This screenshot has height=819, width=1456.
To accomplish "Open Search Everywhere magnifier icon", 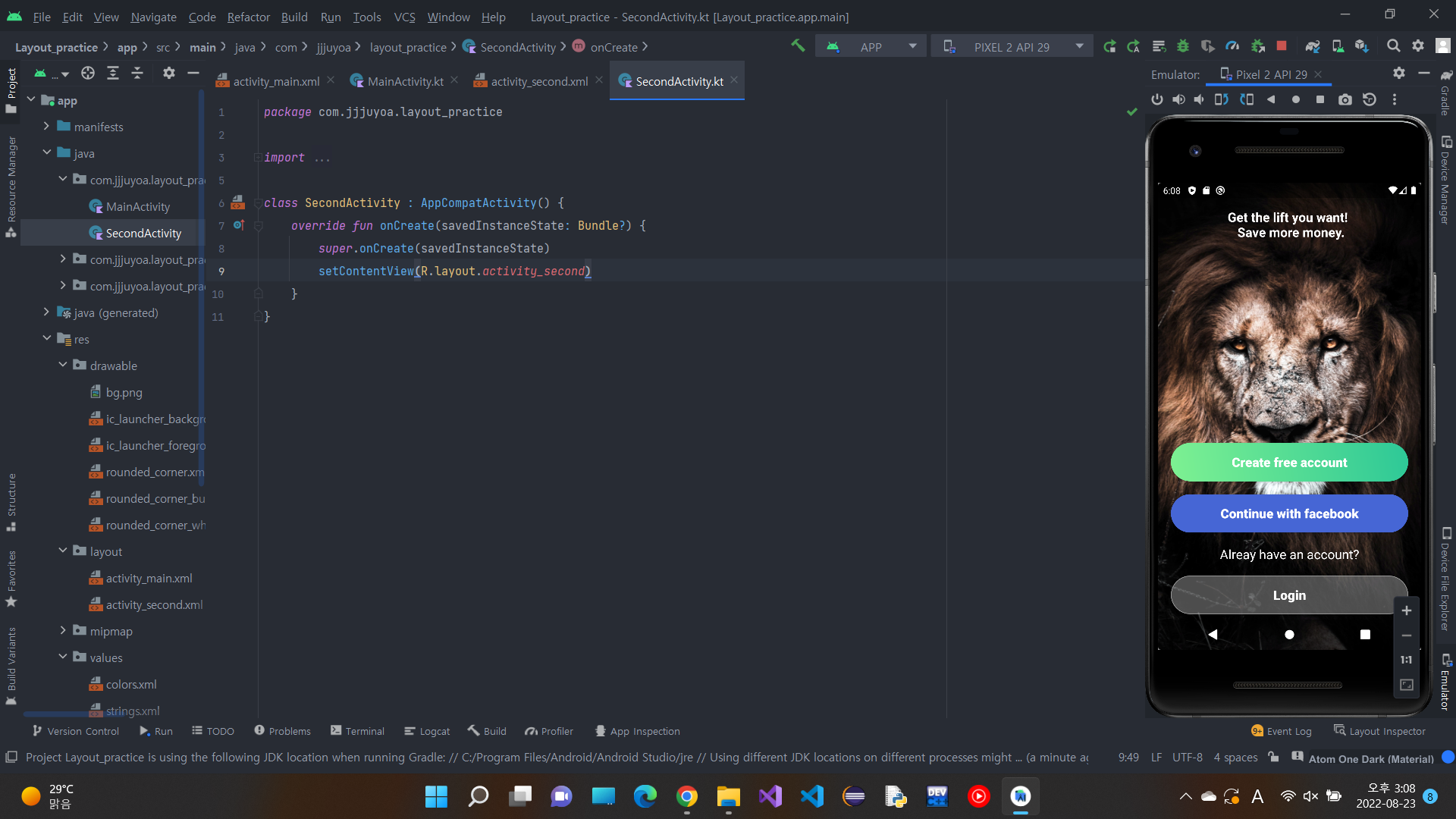I will point(1393,46).
